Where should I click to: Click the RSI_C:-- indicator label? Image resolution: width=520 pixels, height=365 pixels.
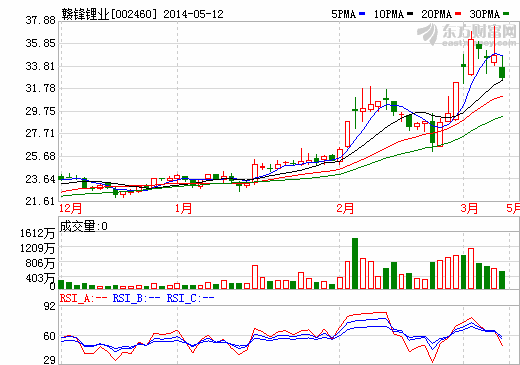191,298
